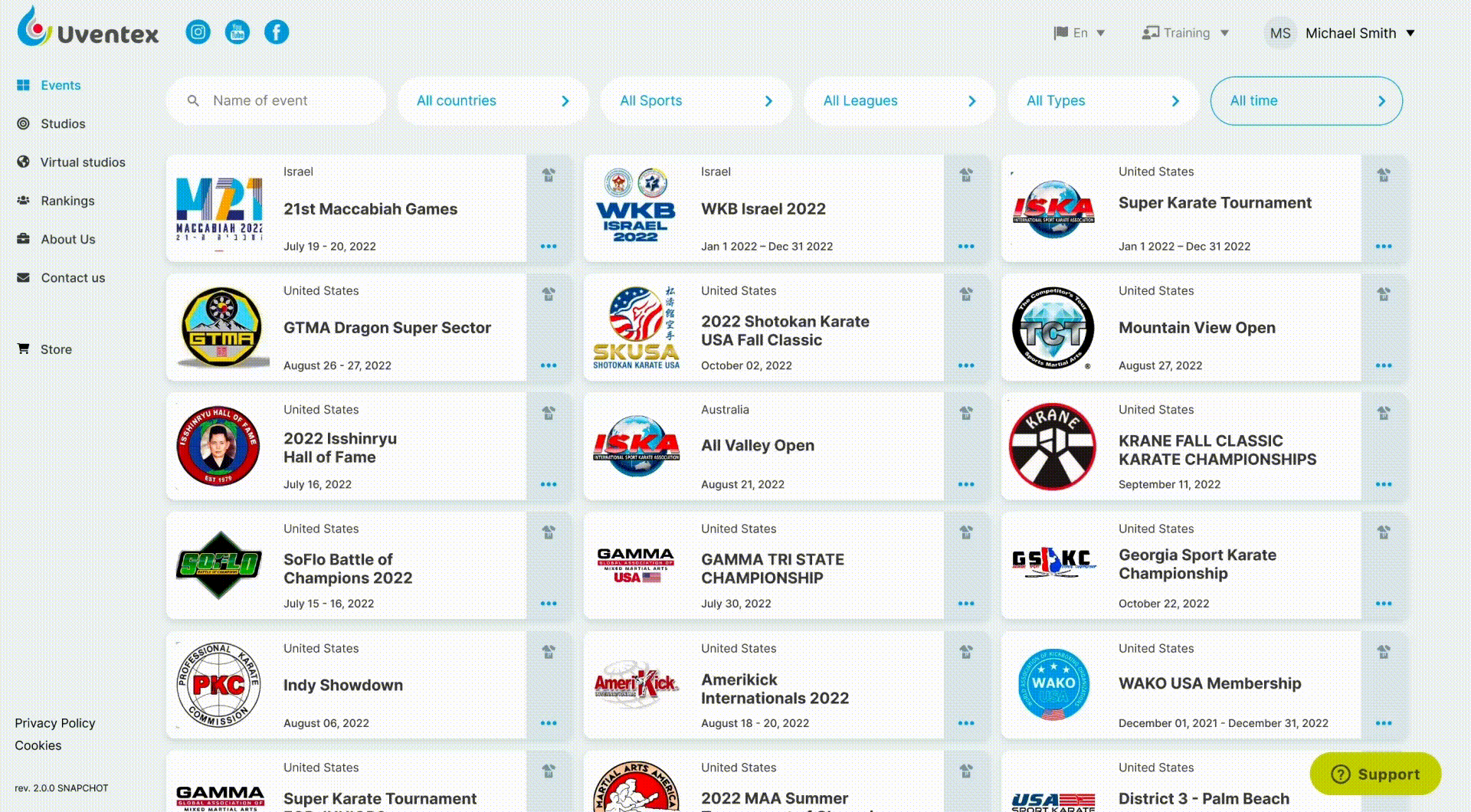Open three-dots menu for Georgia Sport Karate Championship

[1384, 604]
